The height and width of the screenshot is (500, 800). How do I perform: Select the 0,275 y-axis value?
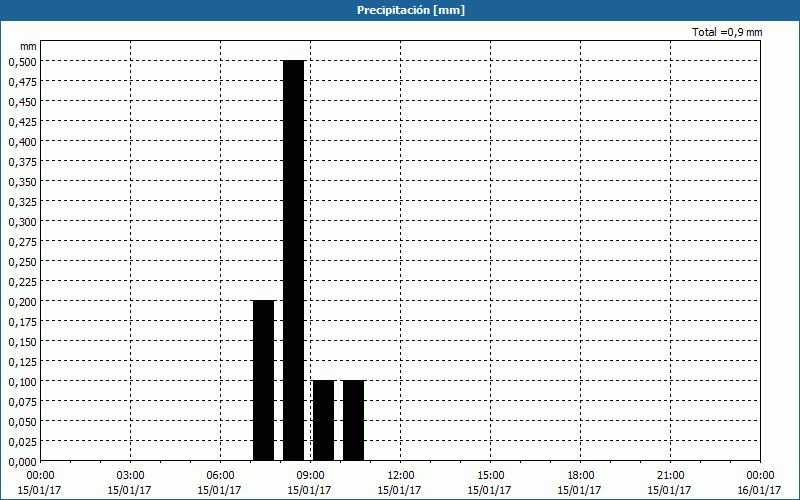(22, 242)
